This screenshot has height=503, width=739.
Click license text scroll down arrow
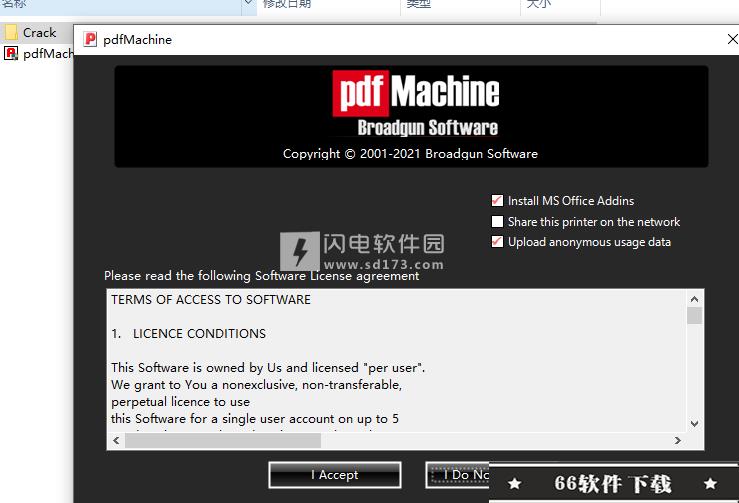(694, 423)
